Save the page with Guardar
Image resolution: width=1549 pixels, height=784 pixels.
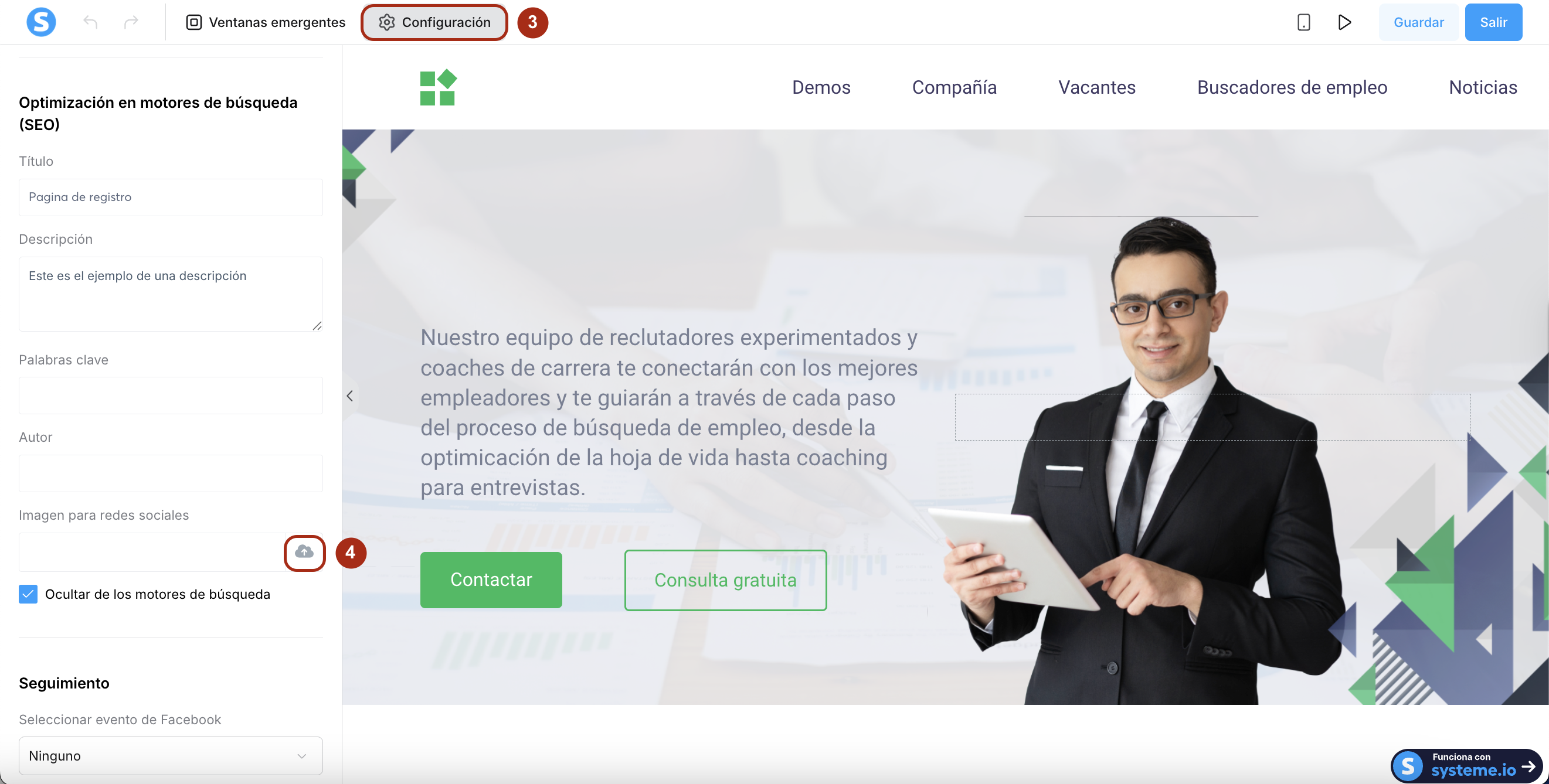1418,22
